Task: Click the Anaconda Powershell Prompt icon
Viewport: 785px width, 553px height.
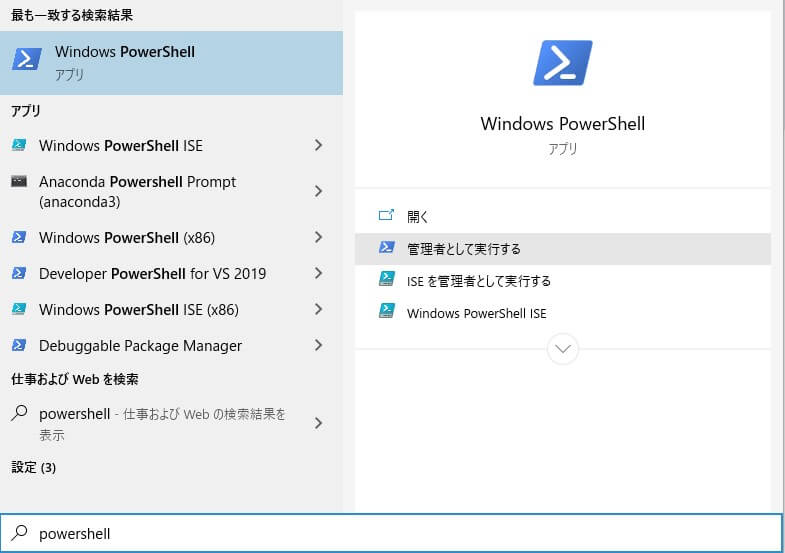Action: 19,182
